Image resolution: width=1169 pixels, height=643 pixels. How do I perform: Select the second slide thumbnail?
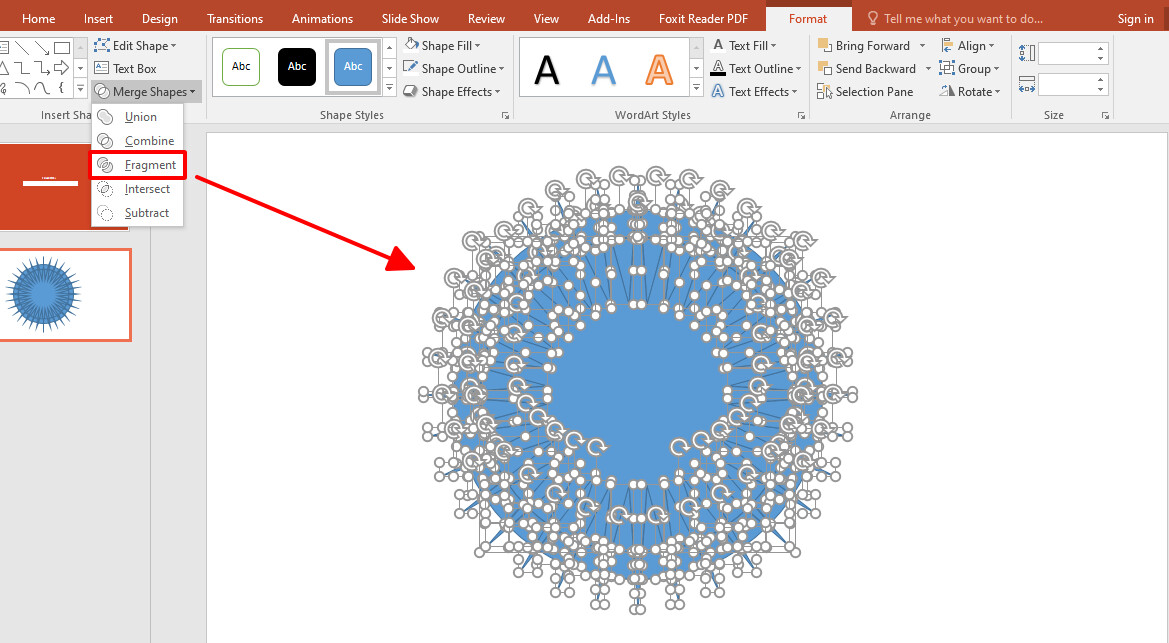(x=65, y=294)
